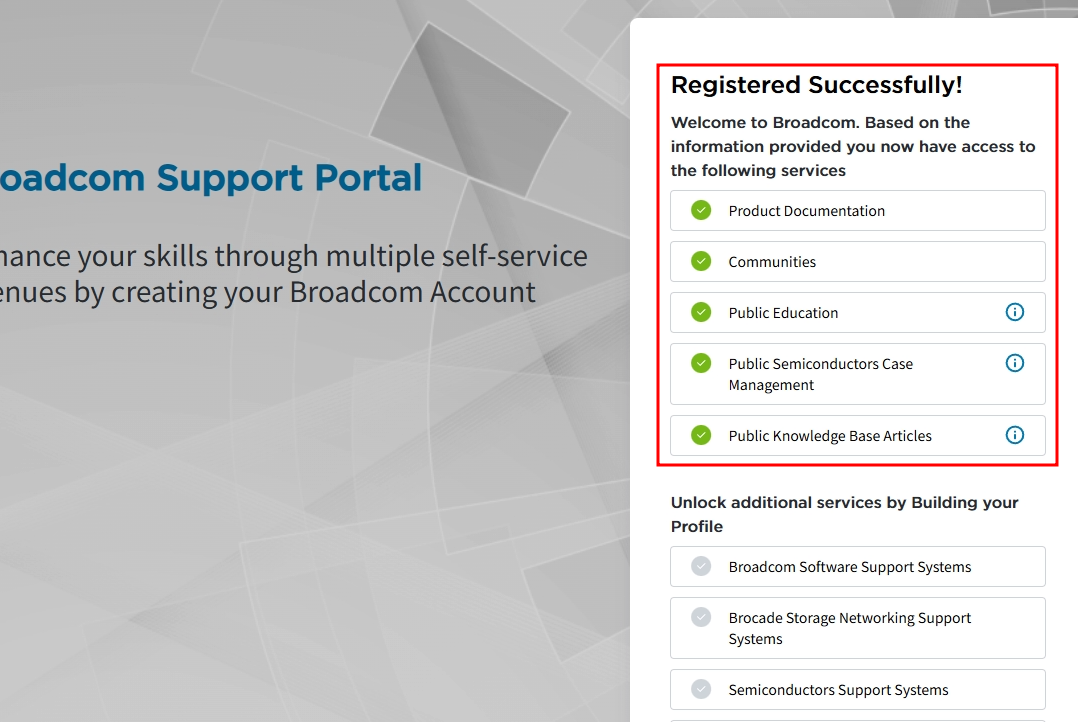Choose Broadcom Software Support Systems option
Image resolution: width=1078 pixels, height=722 pixels.
pyautogui.click(x=858, y=567)
